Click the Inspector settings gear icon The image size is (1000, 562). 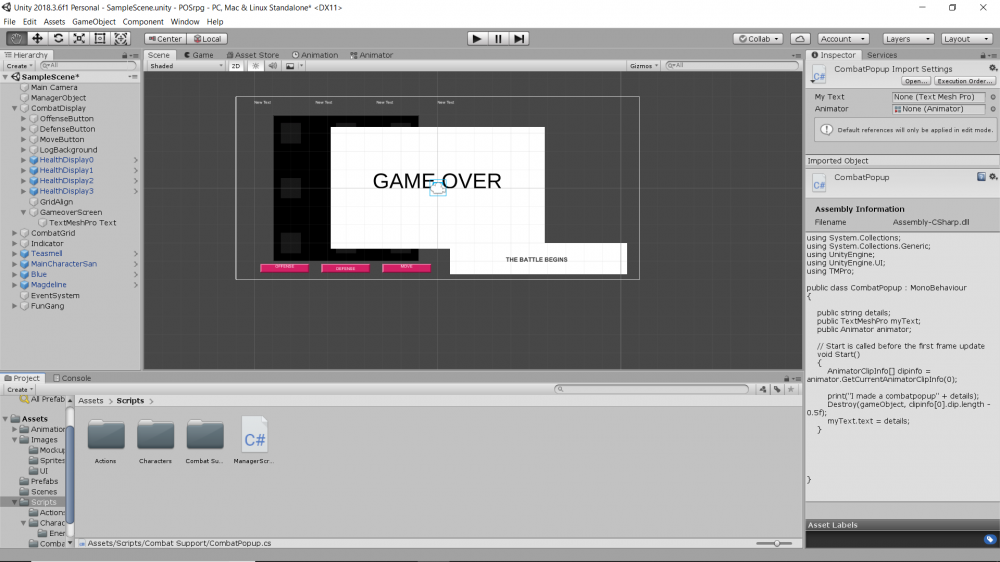(992, 68)
